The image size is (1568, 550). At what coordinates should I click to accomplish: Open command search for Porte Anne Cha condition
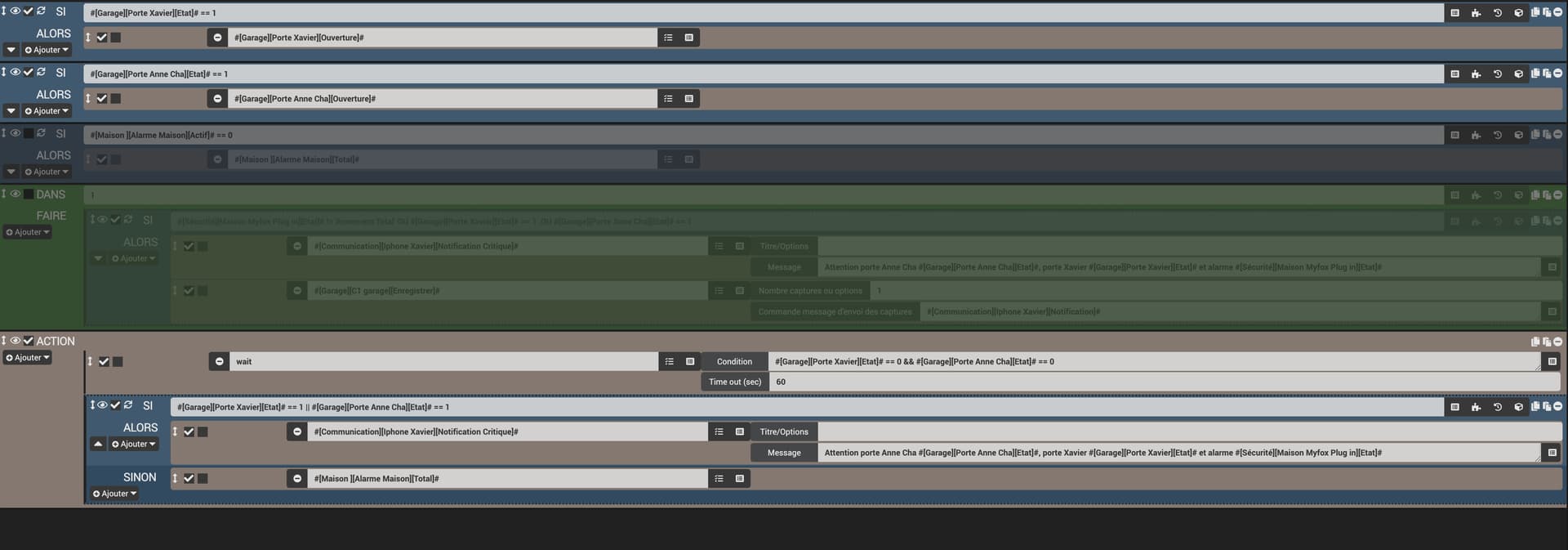1454,74
